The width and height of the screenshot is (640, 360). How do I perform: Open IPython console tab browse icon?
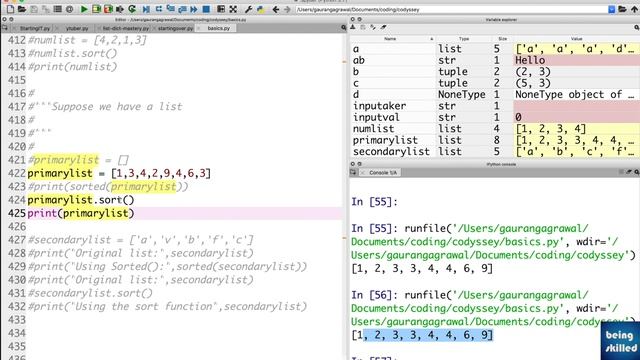(353, 173)
